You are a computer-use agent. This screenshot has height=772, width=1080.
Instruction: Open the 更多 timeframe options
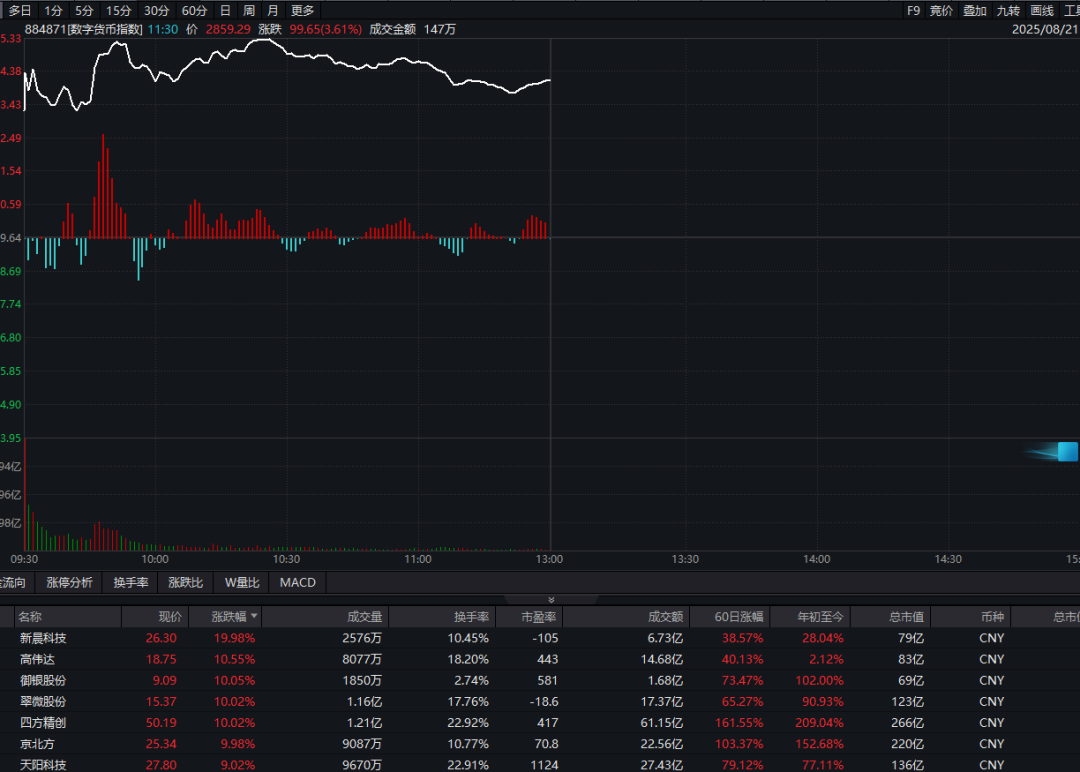[x=302, y=10]
